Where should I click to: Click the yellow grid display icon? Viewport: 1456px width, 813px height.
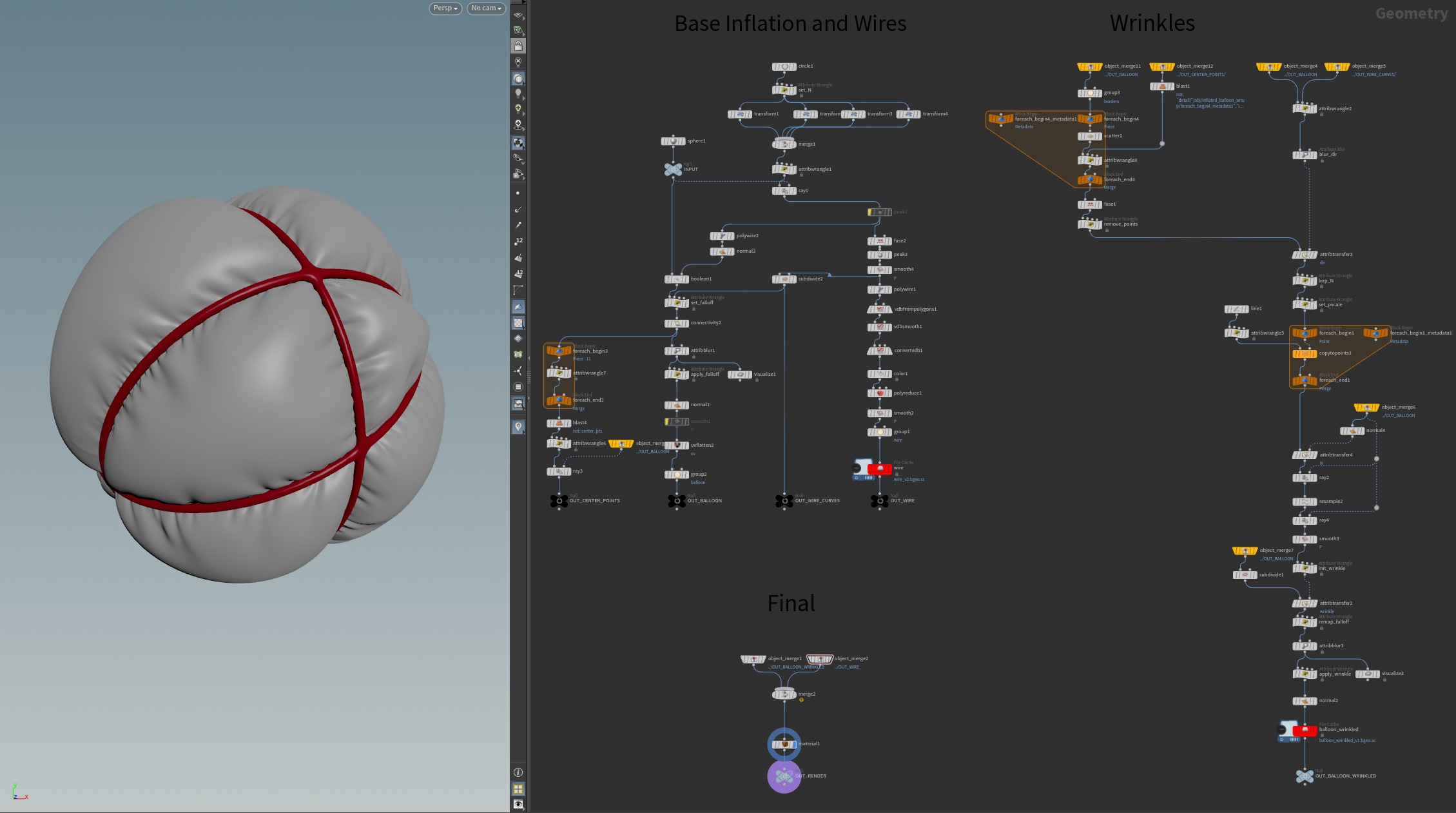point(518,789)
